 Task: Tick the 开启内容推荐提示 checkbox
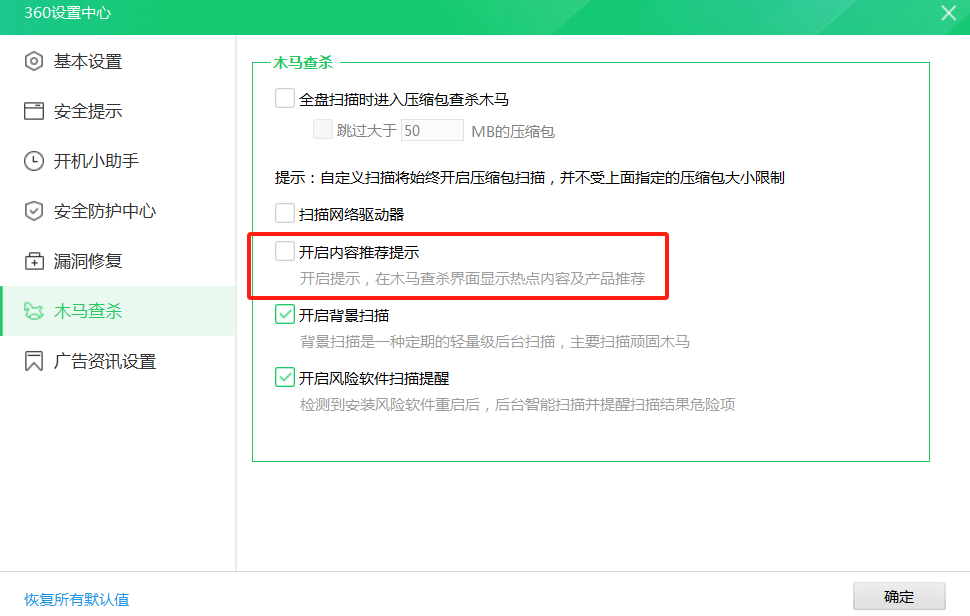coord(285,251)
